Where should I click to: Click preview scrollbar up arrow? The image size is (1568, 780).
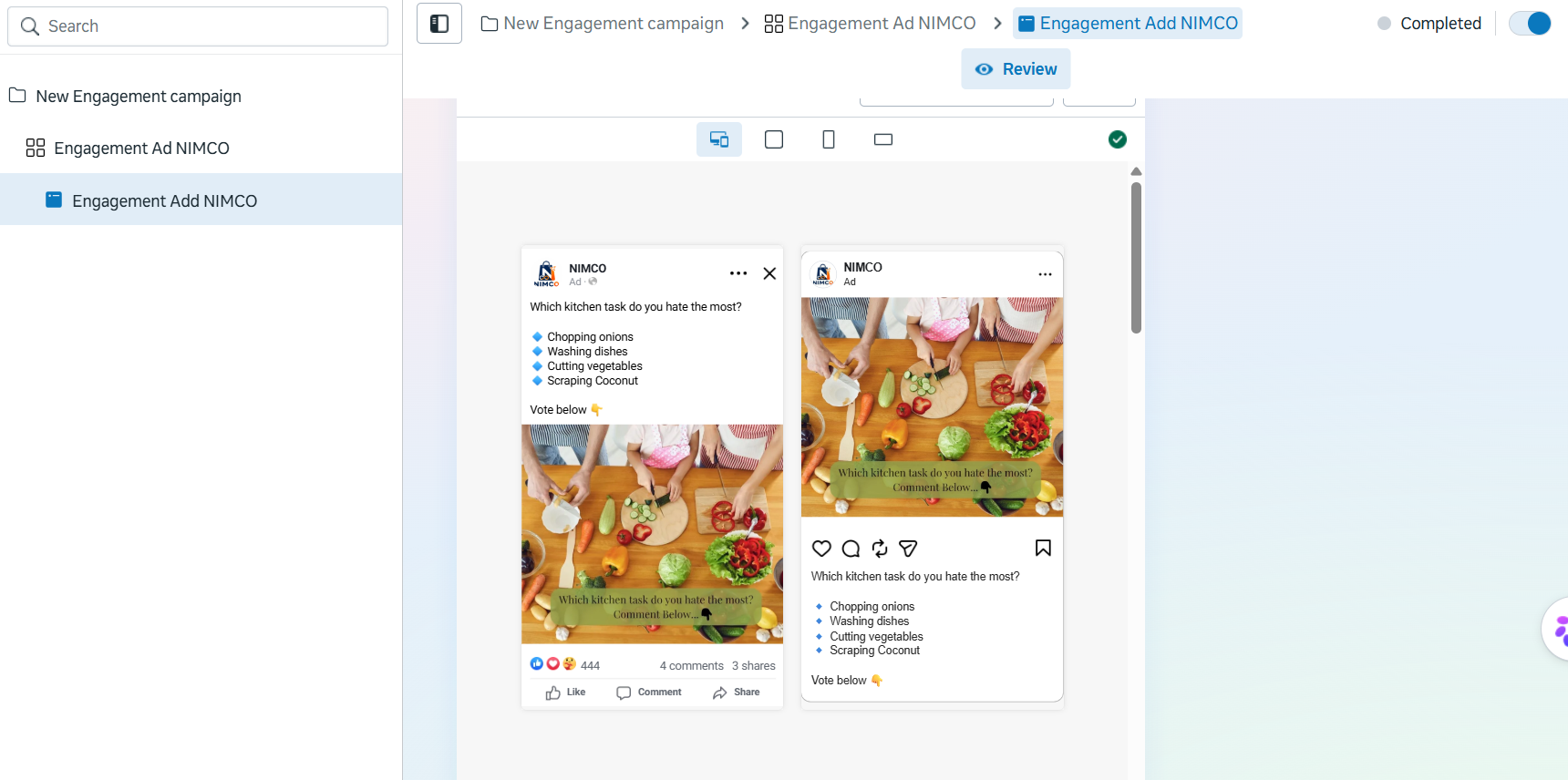point(1136,171)
